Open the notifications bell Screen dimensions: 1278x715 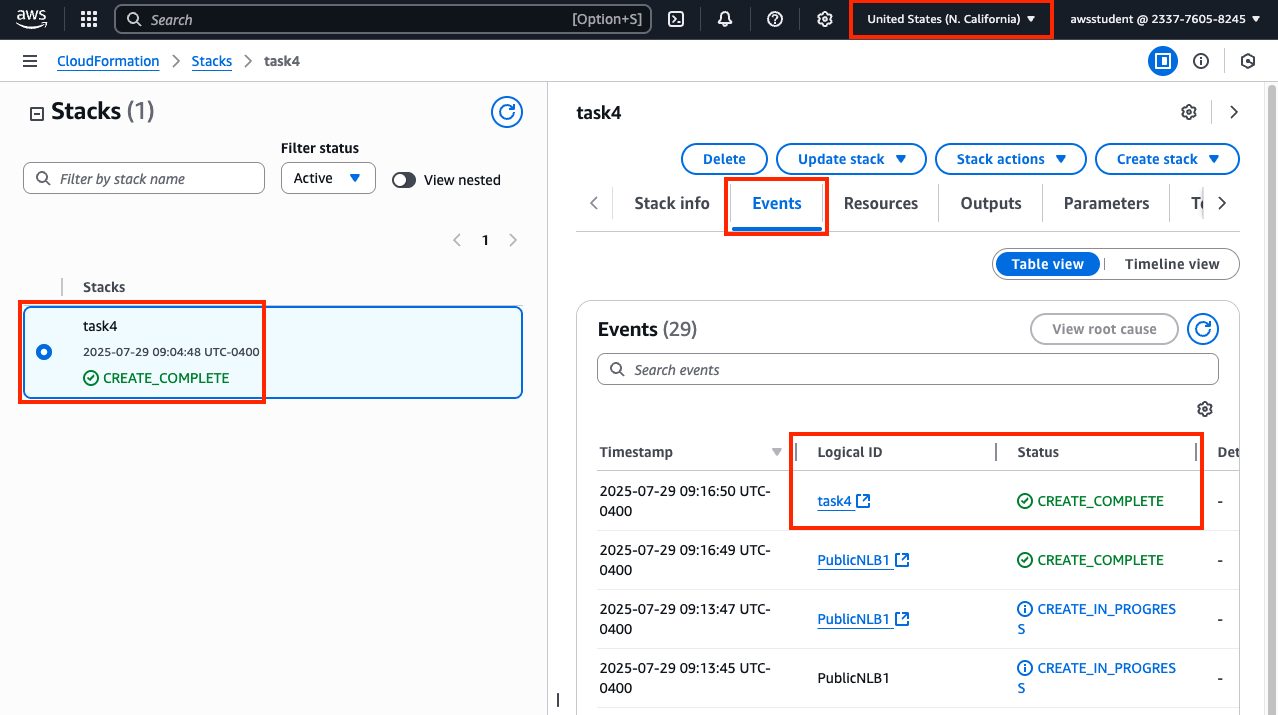coord(725,19)
